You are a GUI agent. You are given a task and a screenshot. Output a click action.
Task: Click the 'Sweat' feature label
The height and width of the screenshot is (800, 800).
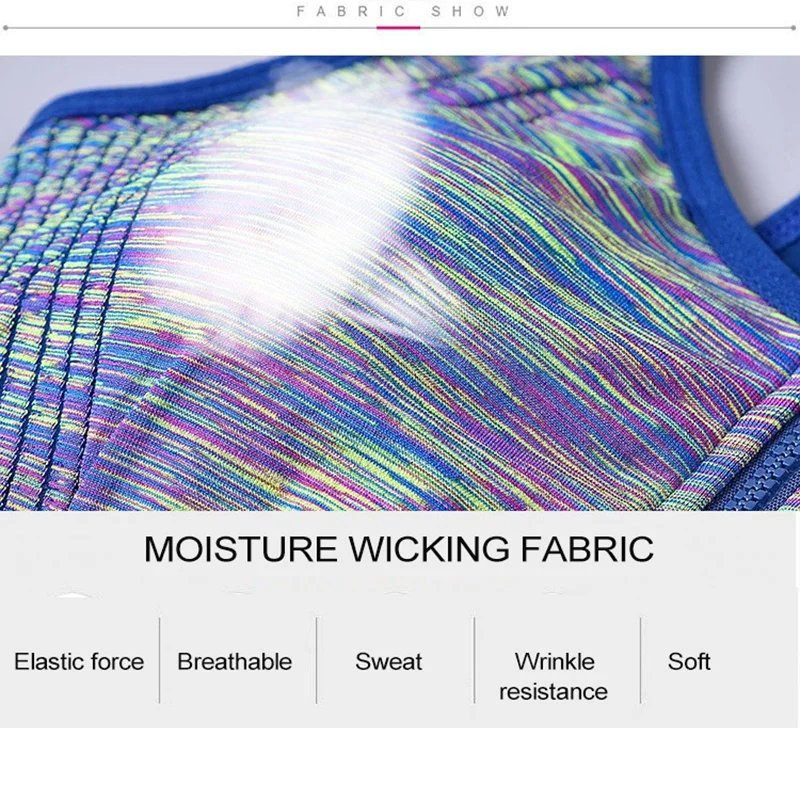tap(389, 662)
